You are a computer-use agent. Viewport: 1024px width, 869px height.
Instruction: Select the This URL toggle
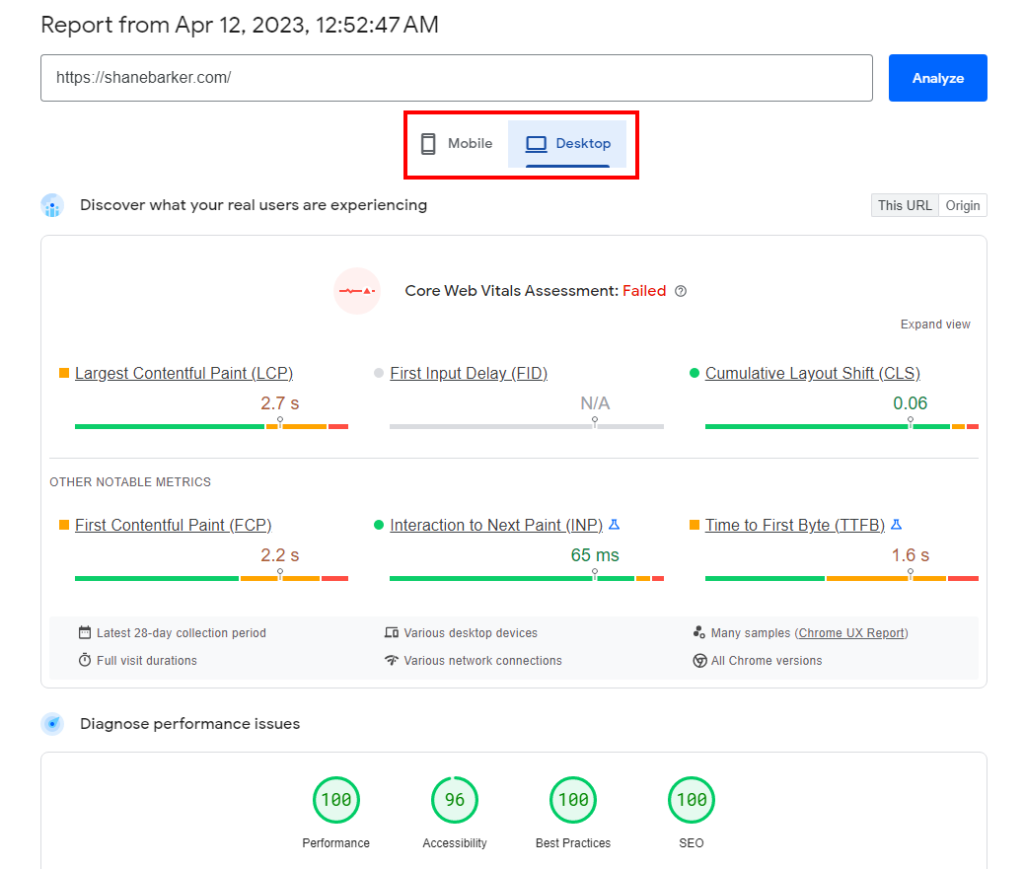pos(904,206)
